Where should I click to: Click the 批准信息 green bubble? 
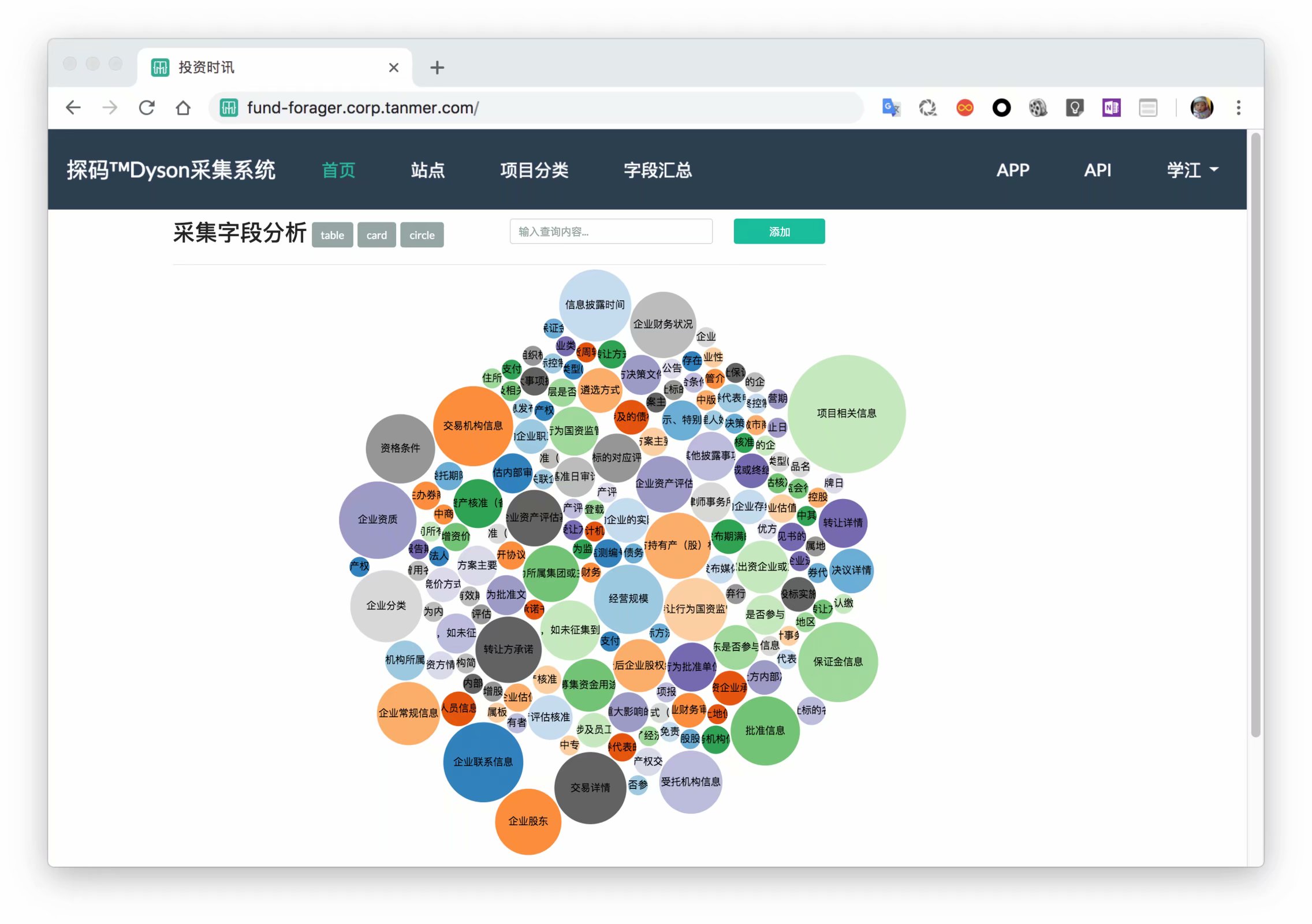pos(765,731)
